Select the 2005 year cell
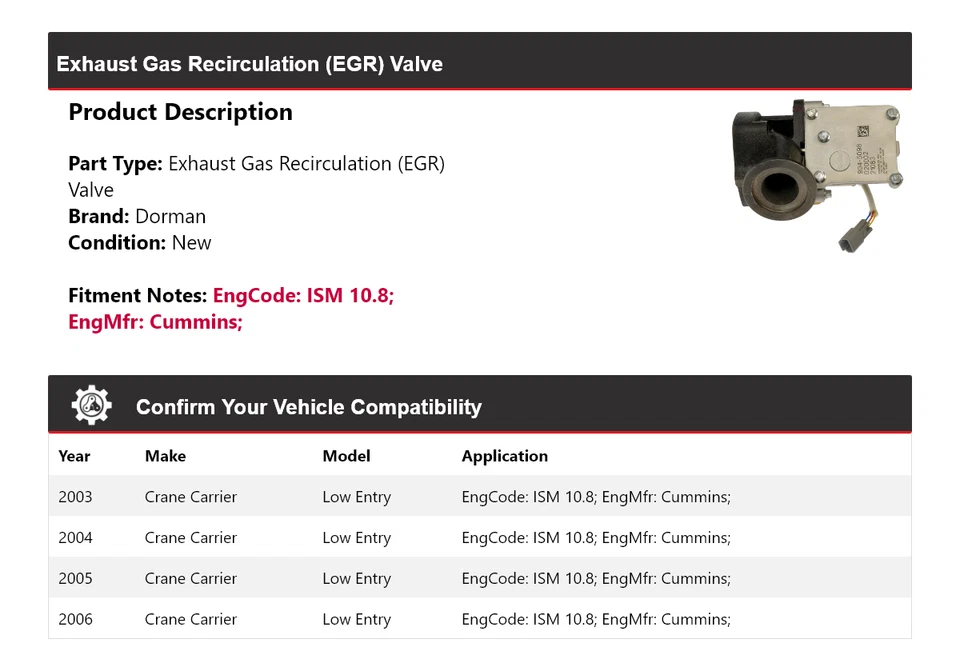The width and height of the screenshot is (960, 671). click(x=75, y=579)
